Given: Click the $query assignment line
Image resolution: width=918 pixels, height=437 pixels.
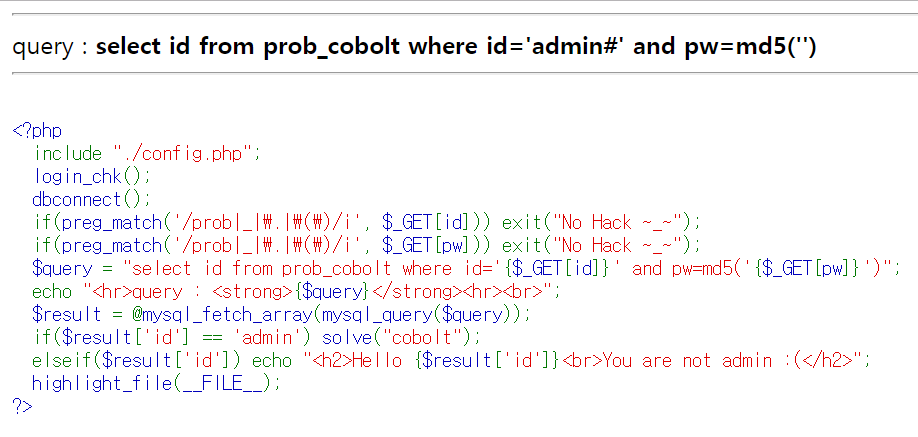Looking at the screenshot, I should [466, 269].
